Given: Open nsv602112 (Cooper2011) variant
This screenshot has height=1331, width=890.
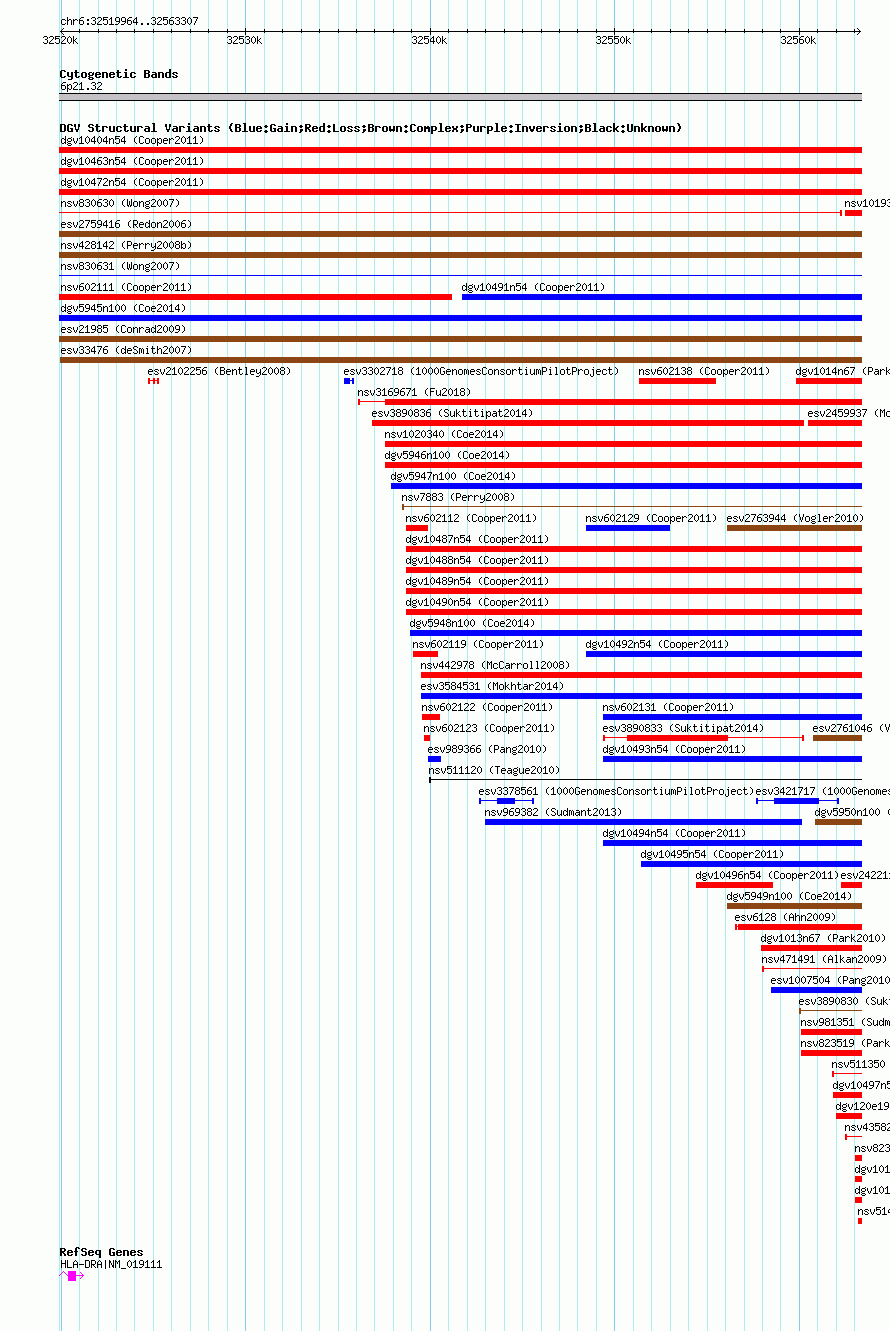Looking at the screenshot, I should point(417,528).
